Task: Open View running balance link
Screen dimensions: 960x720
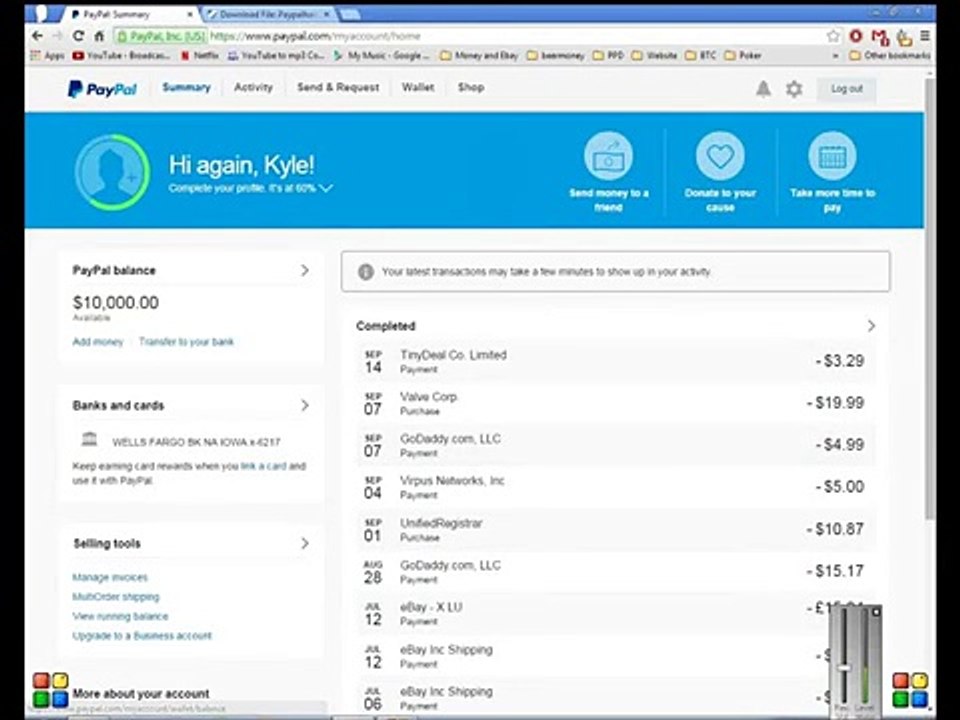Action: [x=120, y=616]
